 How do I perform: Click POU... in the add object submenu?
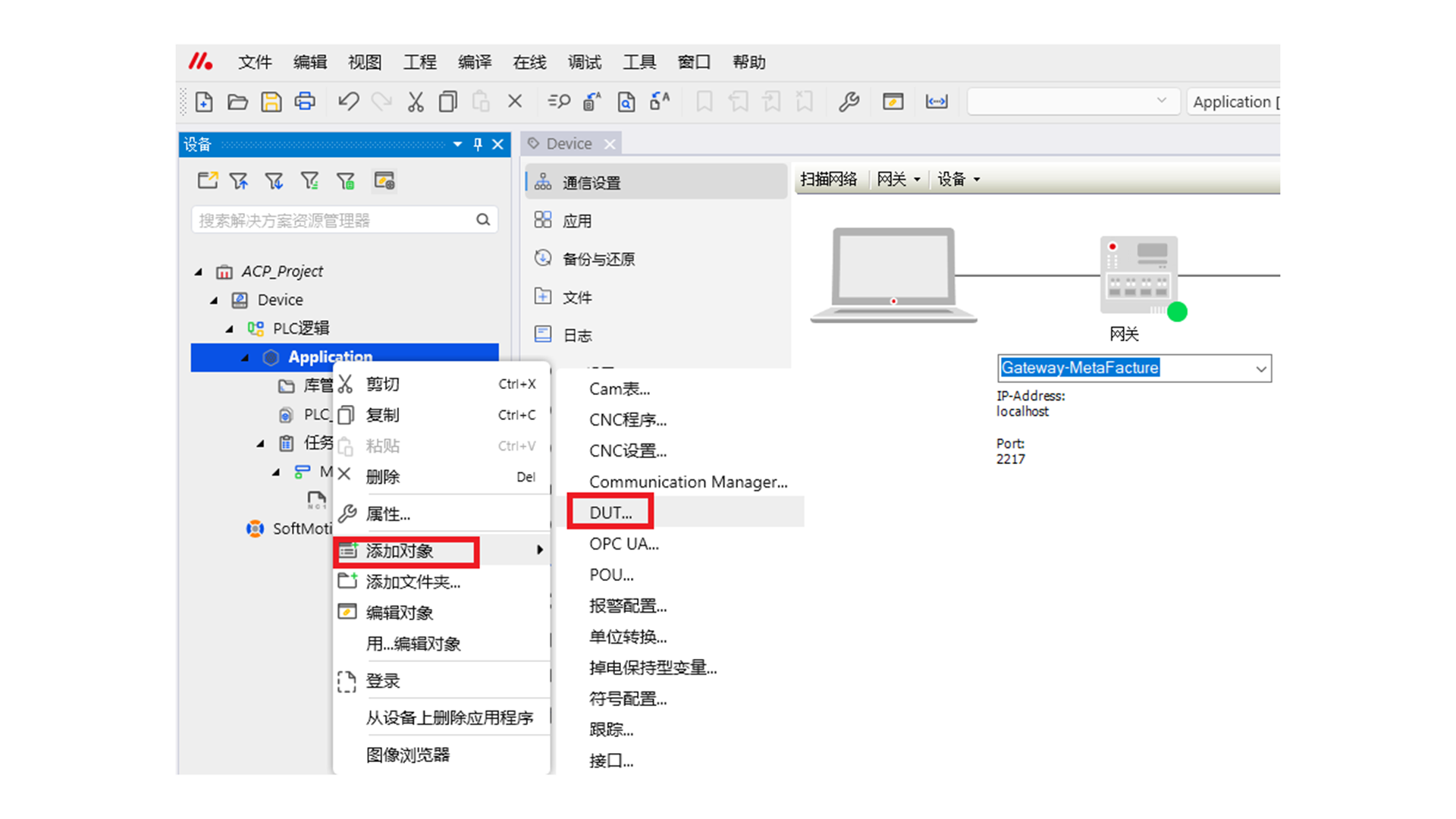(x=611, y=575)
